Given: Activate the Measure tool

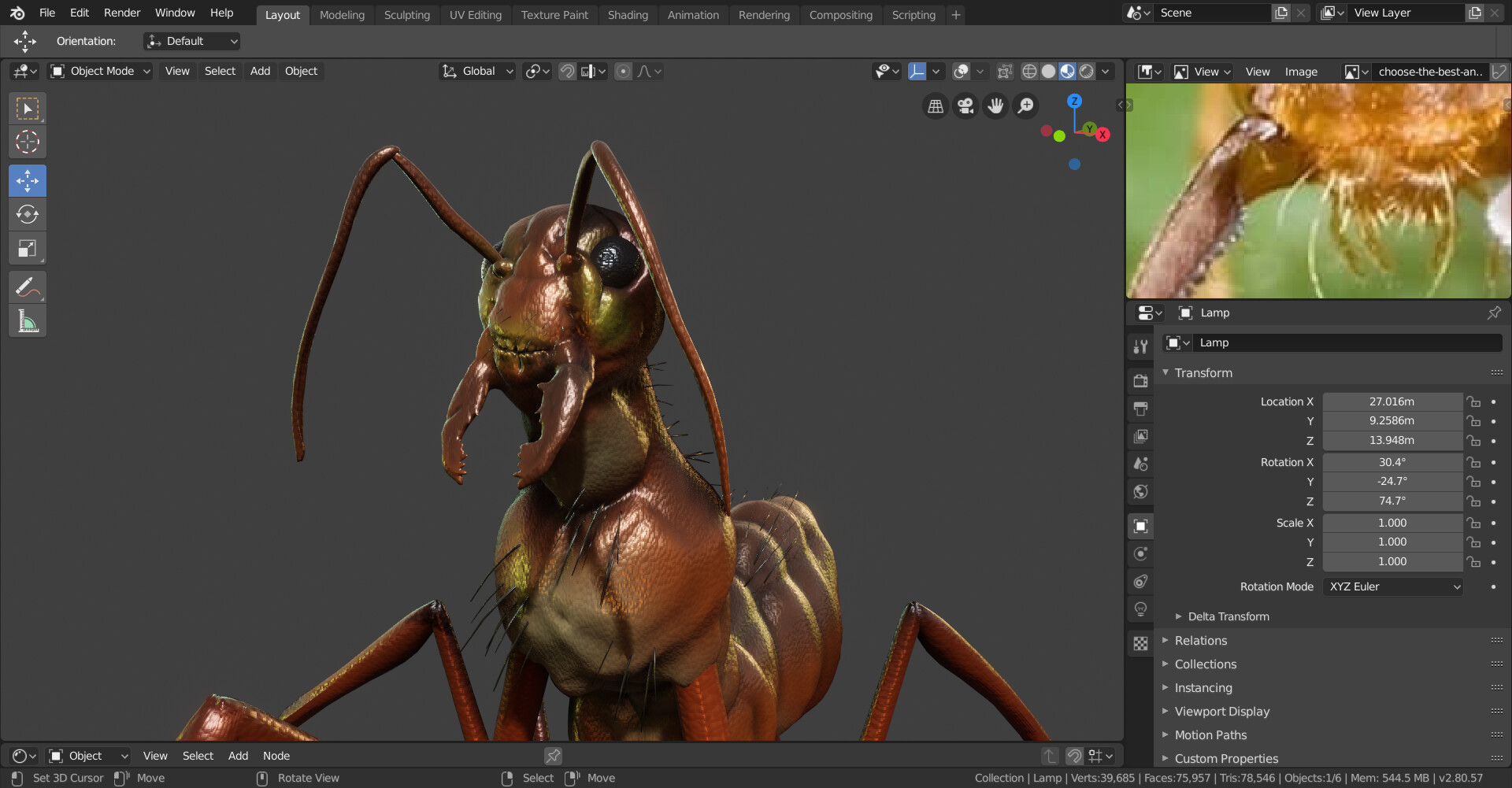Looking at the screenshot, I should tap(28, 320).
